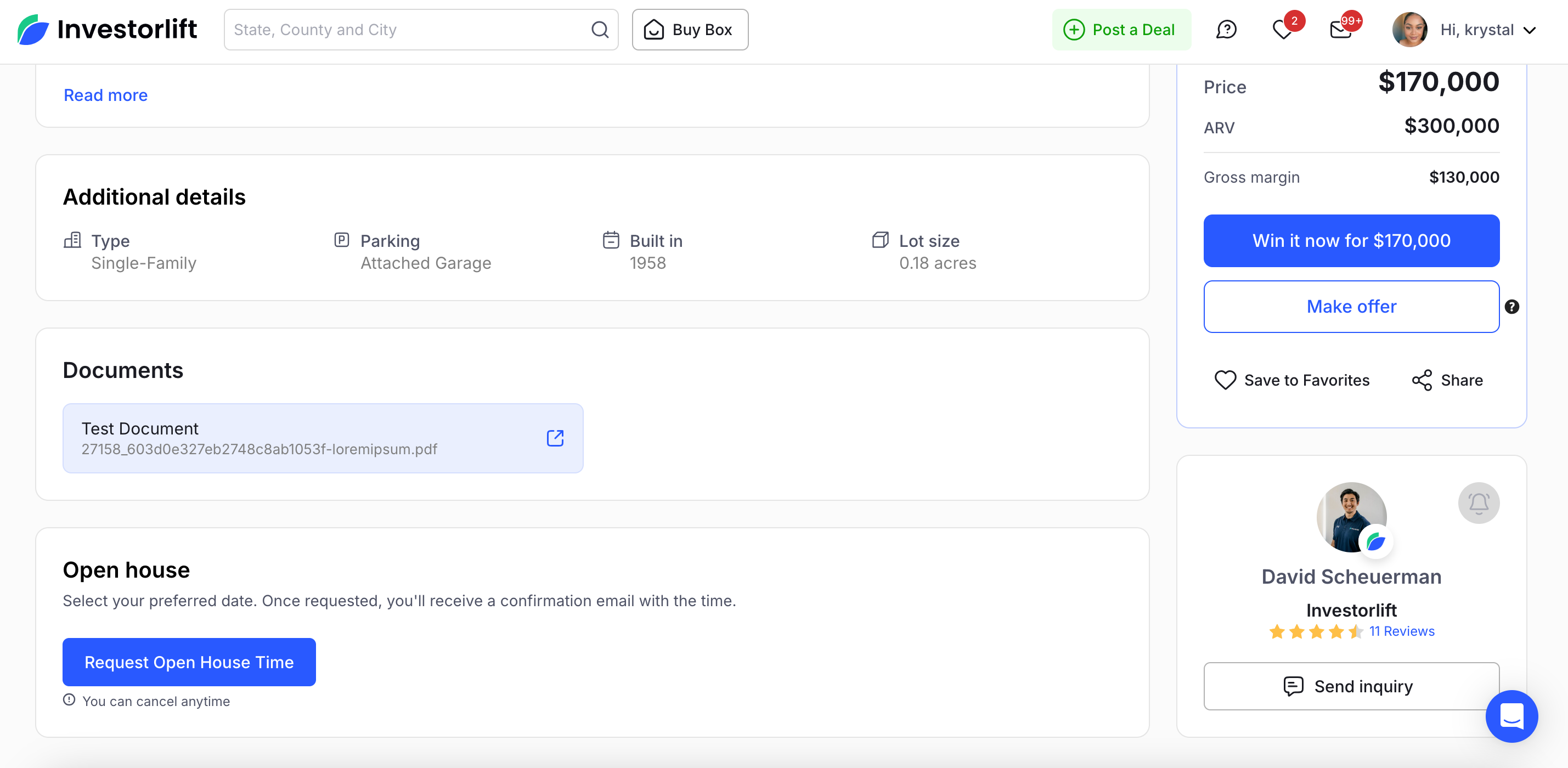1568x768 pixels.
Task: Click the Single-Family type value
Action: (144, 263)
